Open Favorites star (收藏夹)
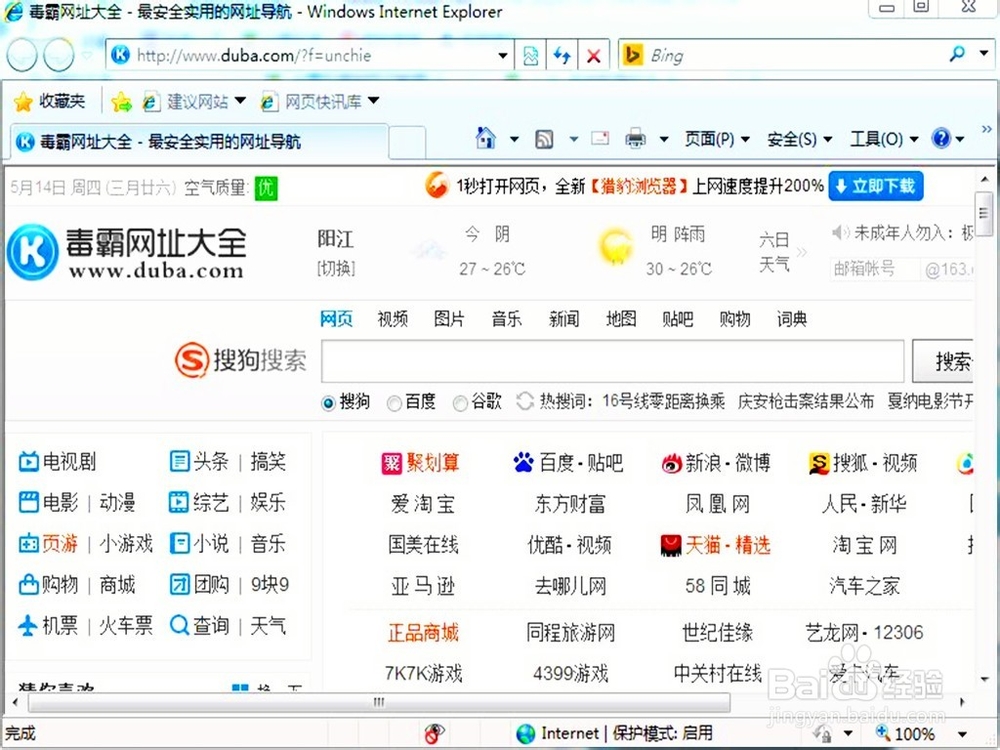1000x750 pixels. [x=49, y=101]
